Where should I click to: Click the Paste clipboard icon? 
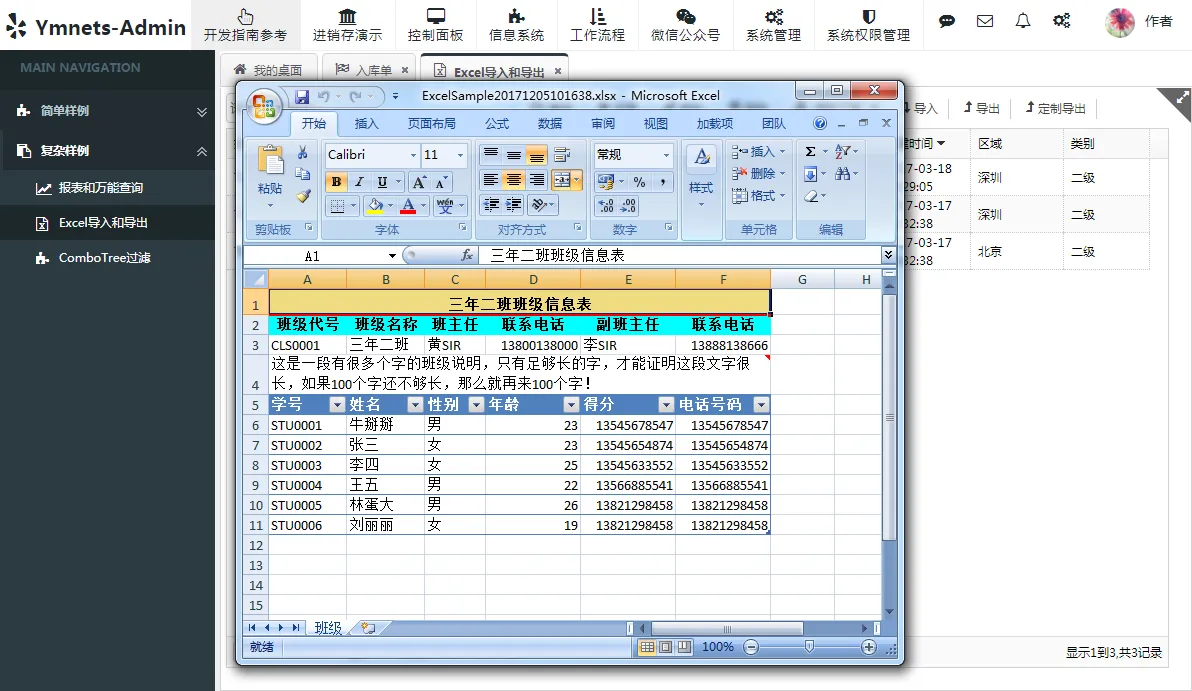pos(270,161)
